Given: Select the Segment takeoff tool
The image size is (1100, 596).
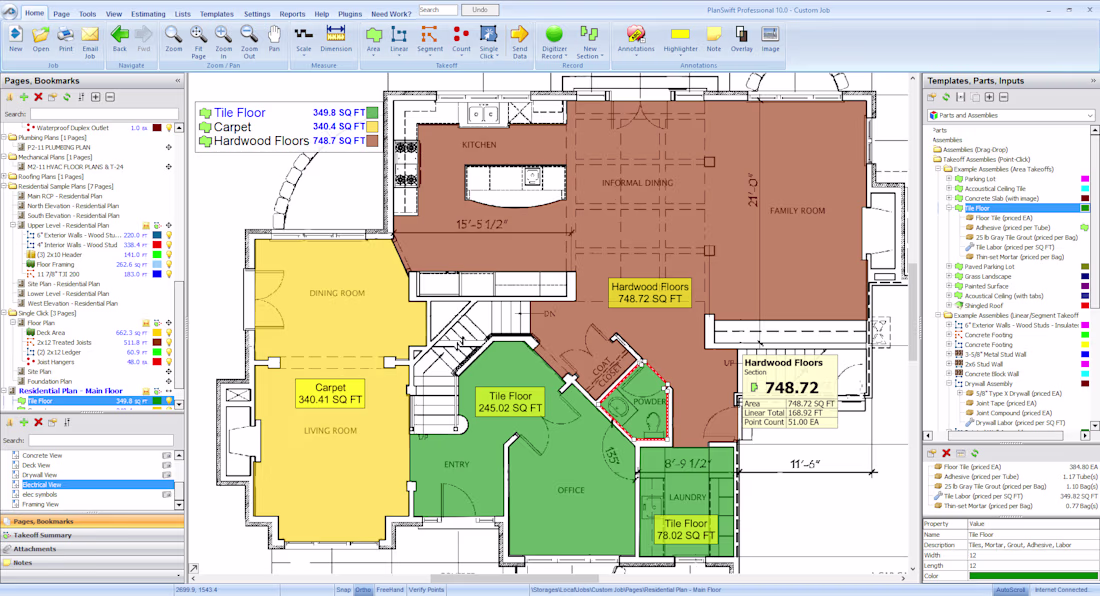Looking at the screenshot, I should coord(429,39).
